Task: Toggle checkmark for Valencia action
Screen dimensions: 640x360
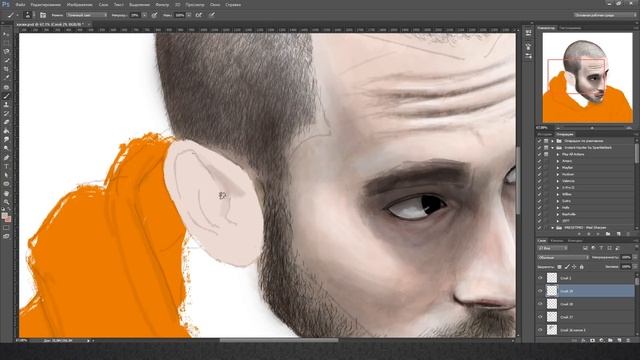Action: tap(539, 181)
